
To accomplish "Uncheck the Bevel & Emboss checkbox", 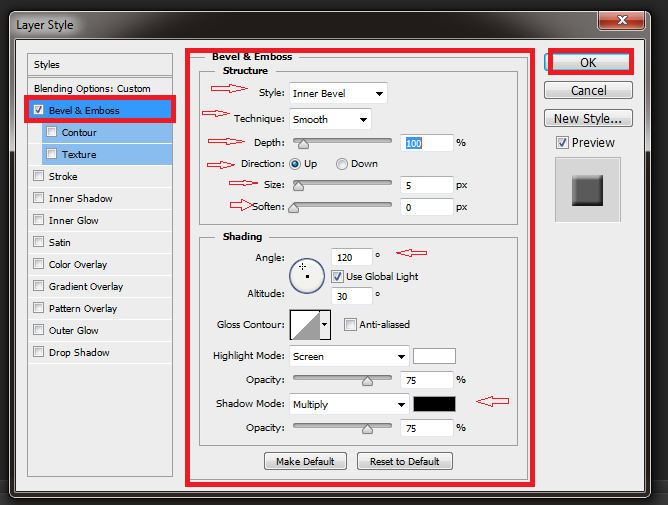I will 38,110.
